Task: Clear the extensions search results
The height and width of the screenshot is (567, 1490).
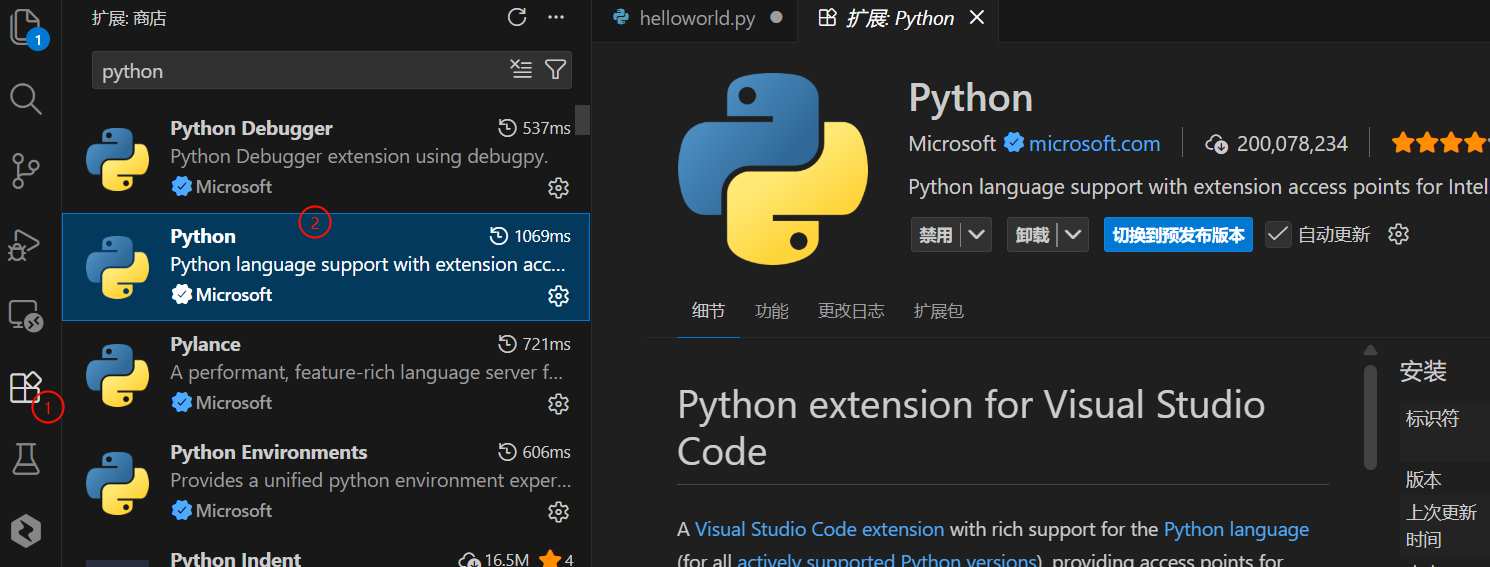Action: 521,69
